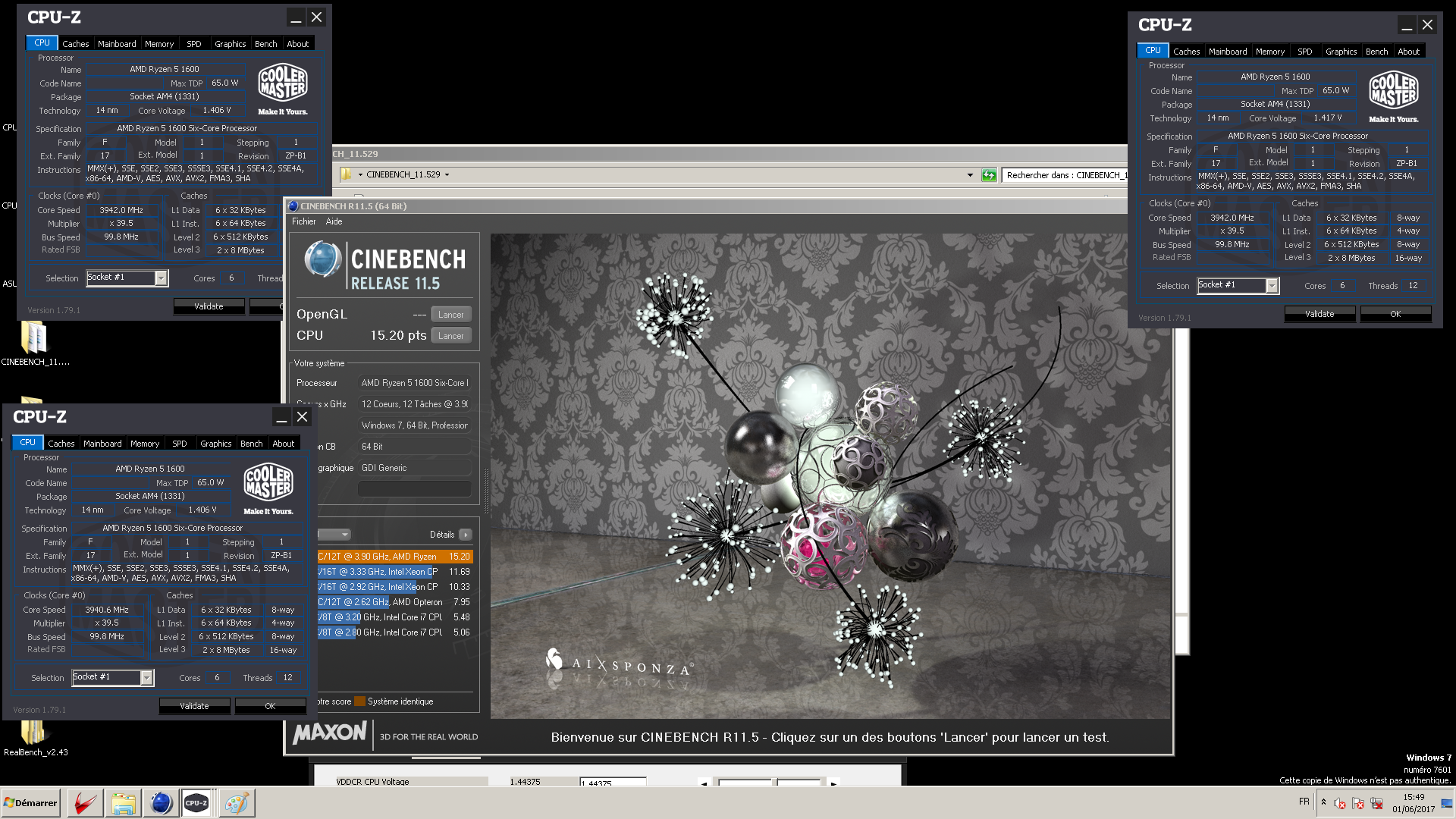Open the Explorer address bar history dropdown

(970, 175)
